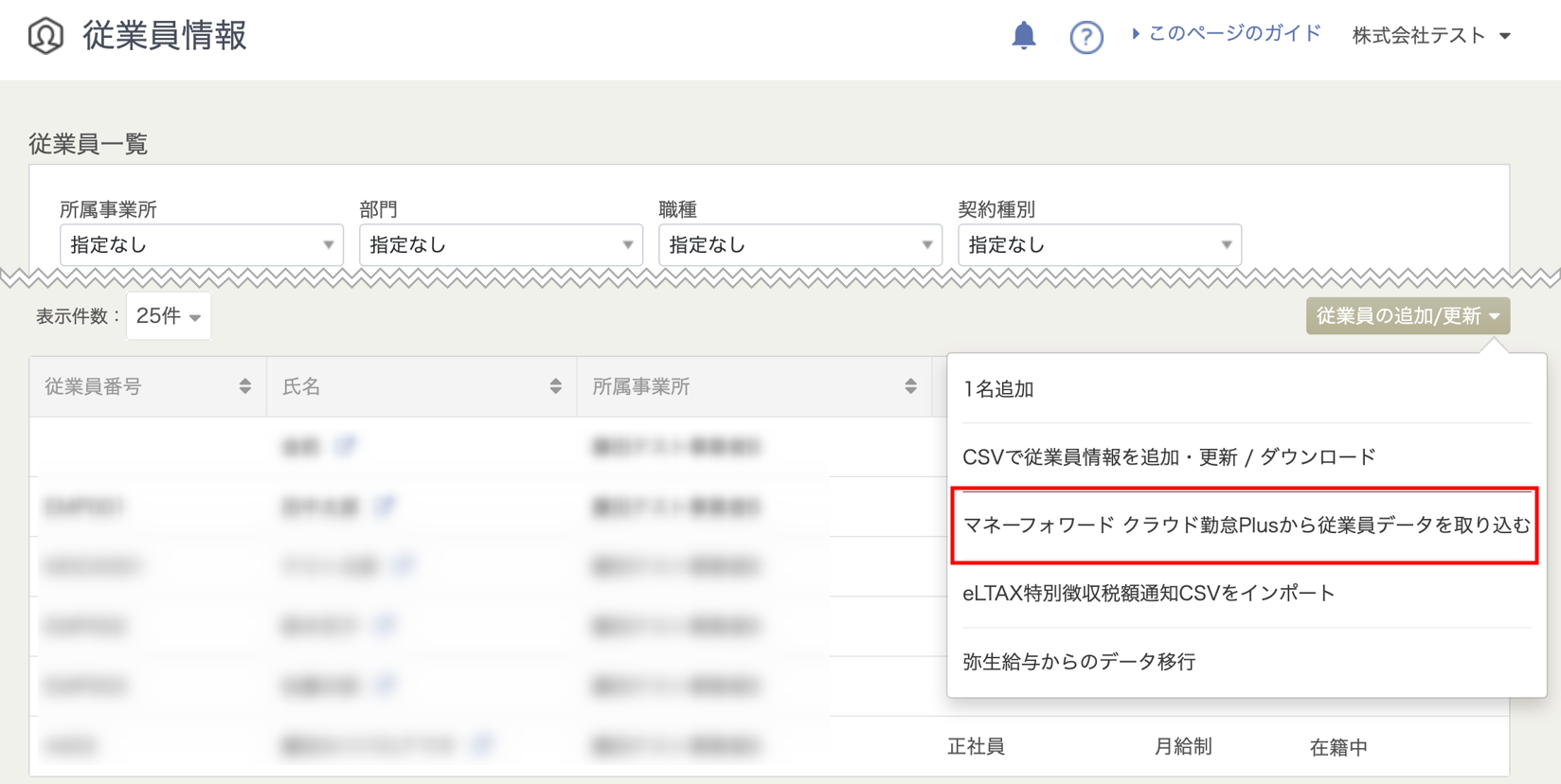Expand the 部門 filter dropdown

[x=500, y=245]
